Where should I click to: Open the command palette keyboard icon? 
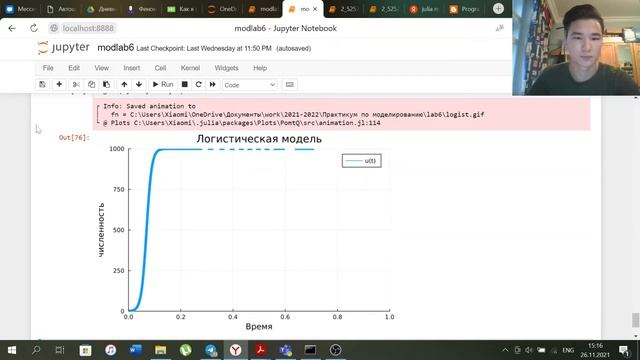(289, 84)
